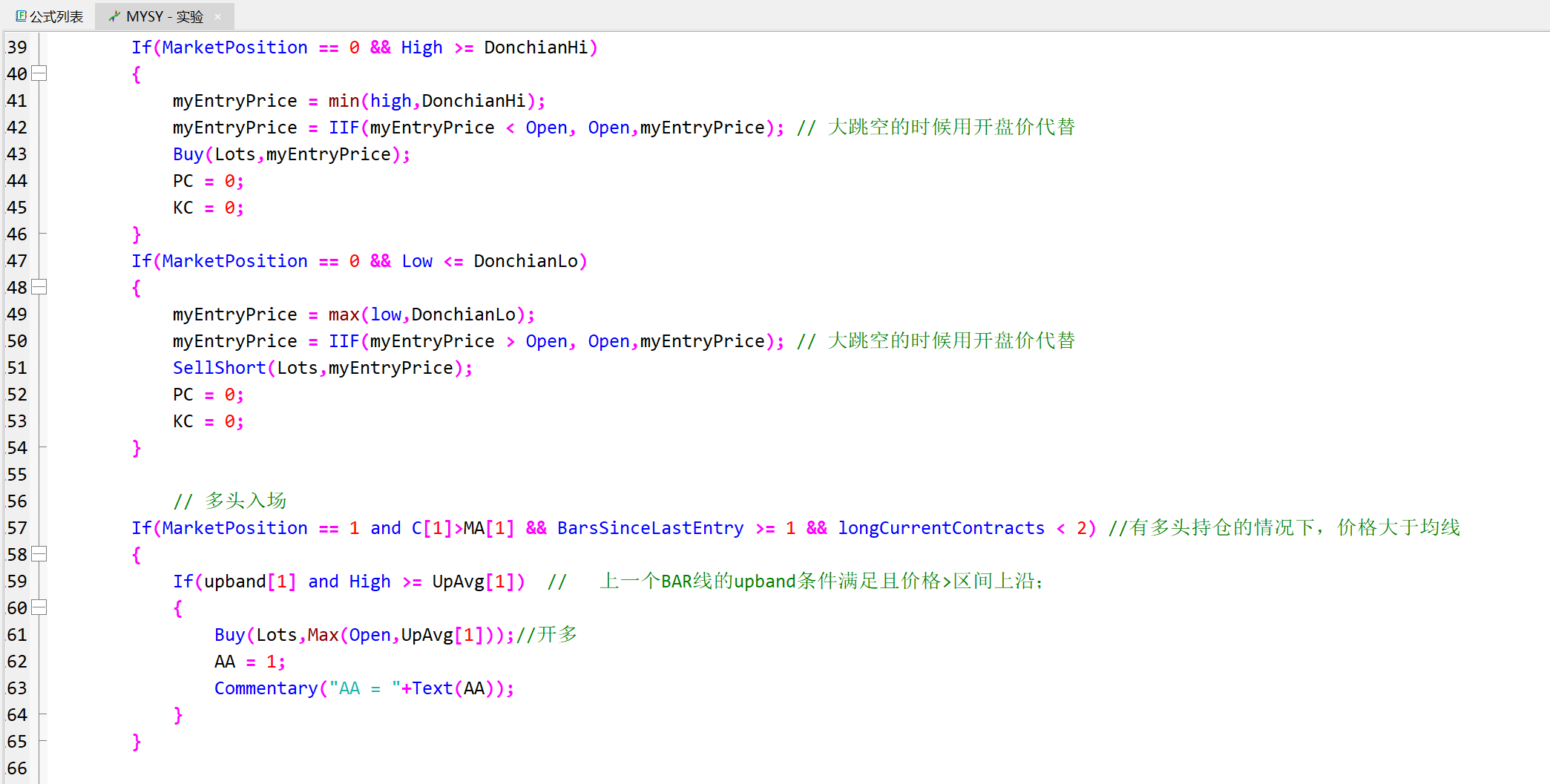Click Commentary on line 63
This screenshot has width=1550, height=784.
(x=266, y=688)
